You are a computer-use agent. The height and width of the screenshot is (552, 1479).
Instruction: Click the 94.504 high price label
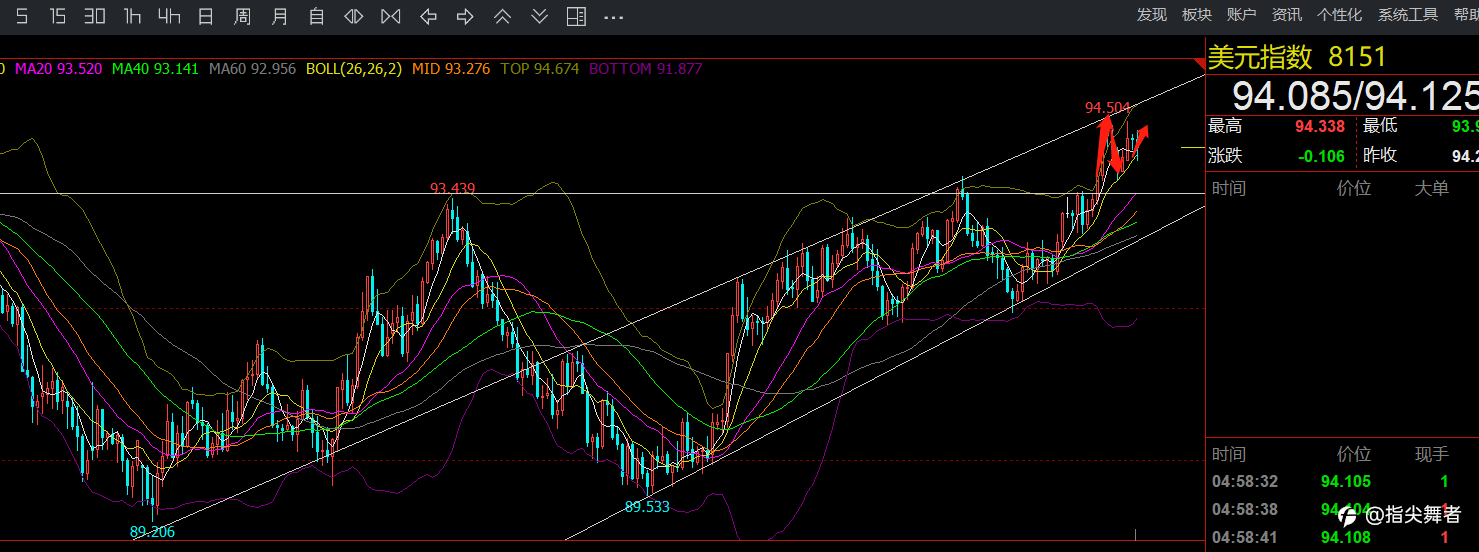[1108, 107]
